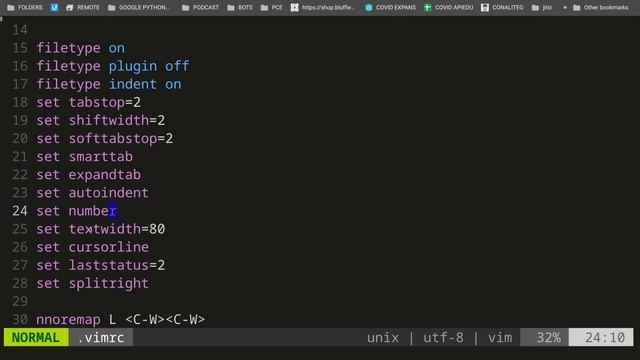Open the jitsi bookmark folder

[x=542, y=7]
